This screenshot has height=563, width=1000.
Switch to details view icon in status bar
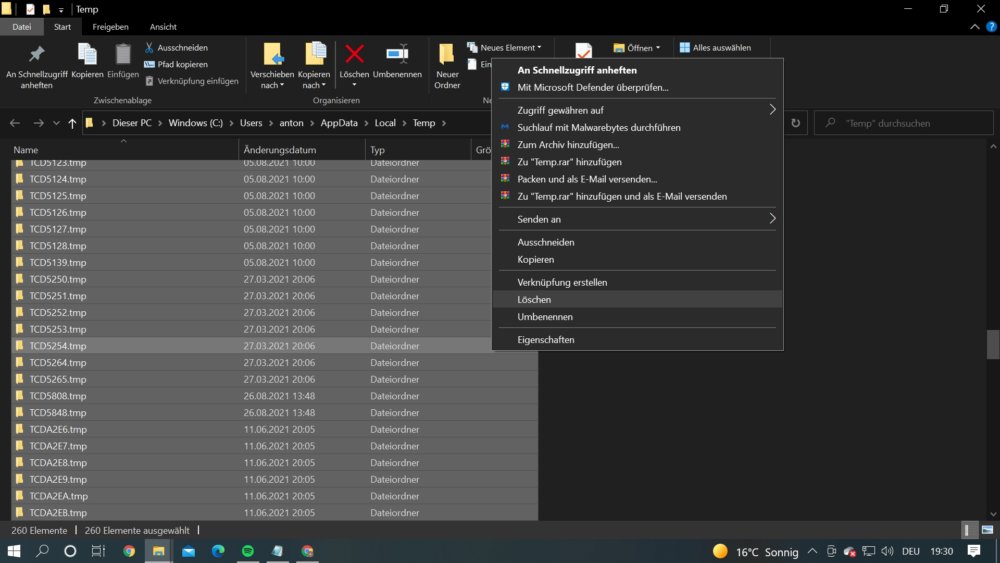[x=968, y=530]
